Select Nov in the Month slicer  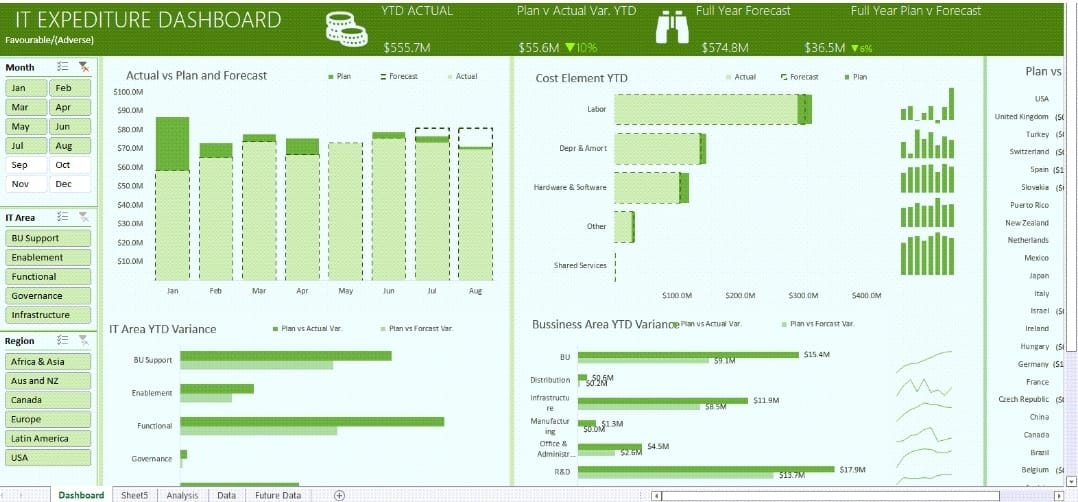click(x=27, y=184)
